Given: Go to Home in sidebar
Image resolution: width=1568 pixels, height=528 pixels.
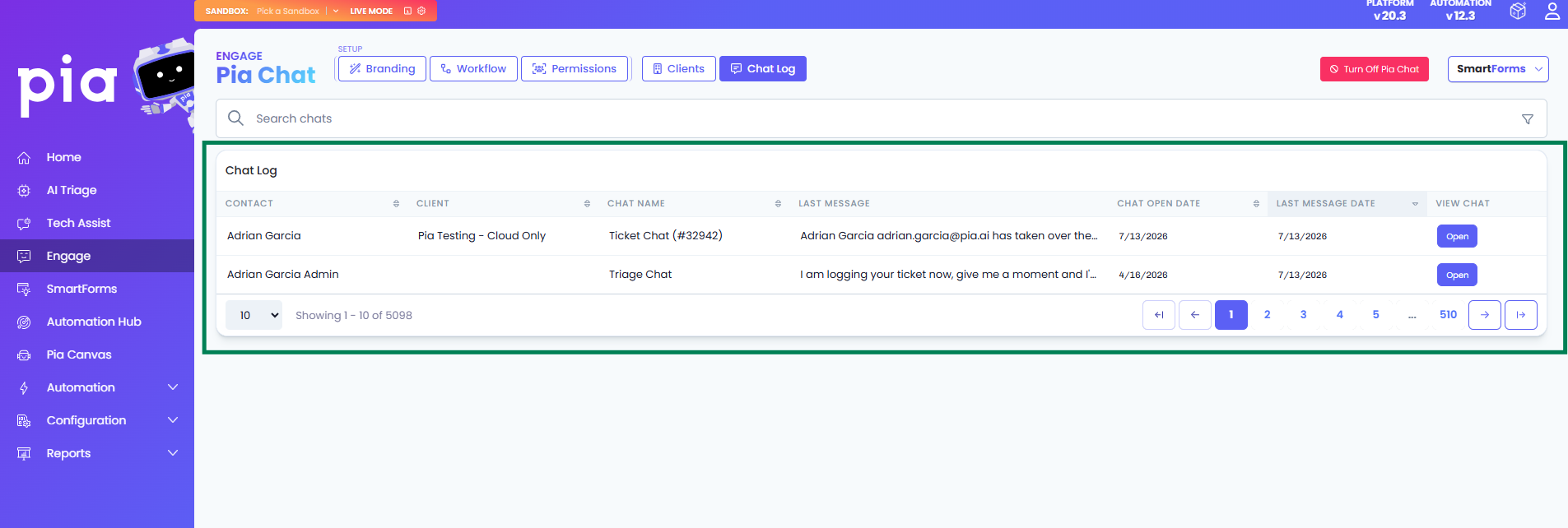Looking at the screenshot, I should 63,157.
